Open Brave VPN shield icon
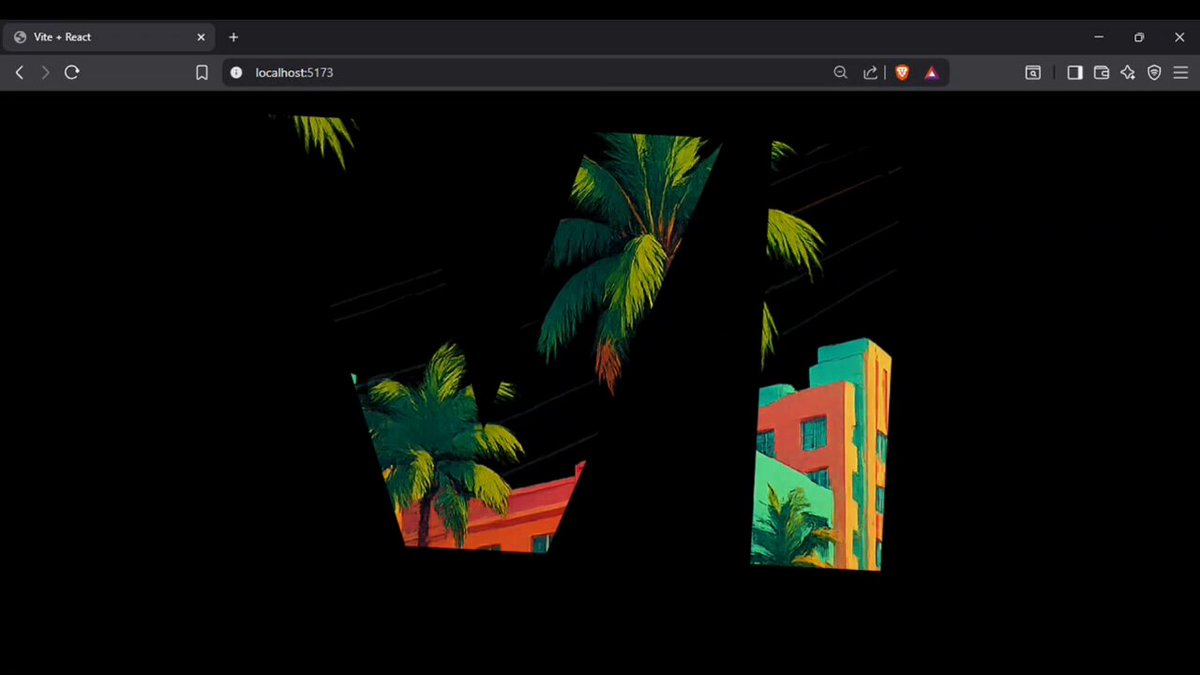This screenshot has width=1200, height=675. coord(1154,73)
